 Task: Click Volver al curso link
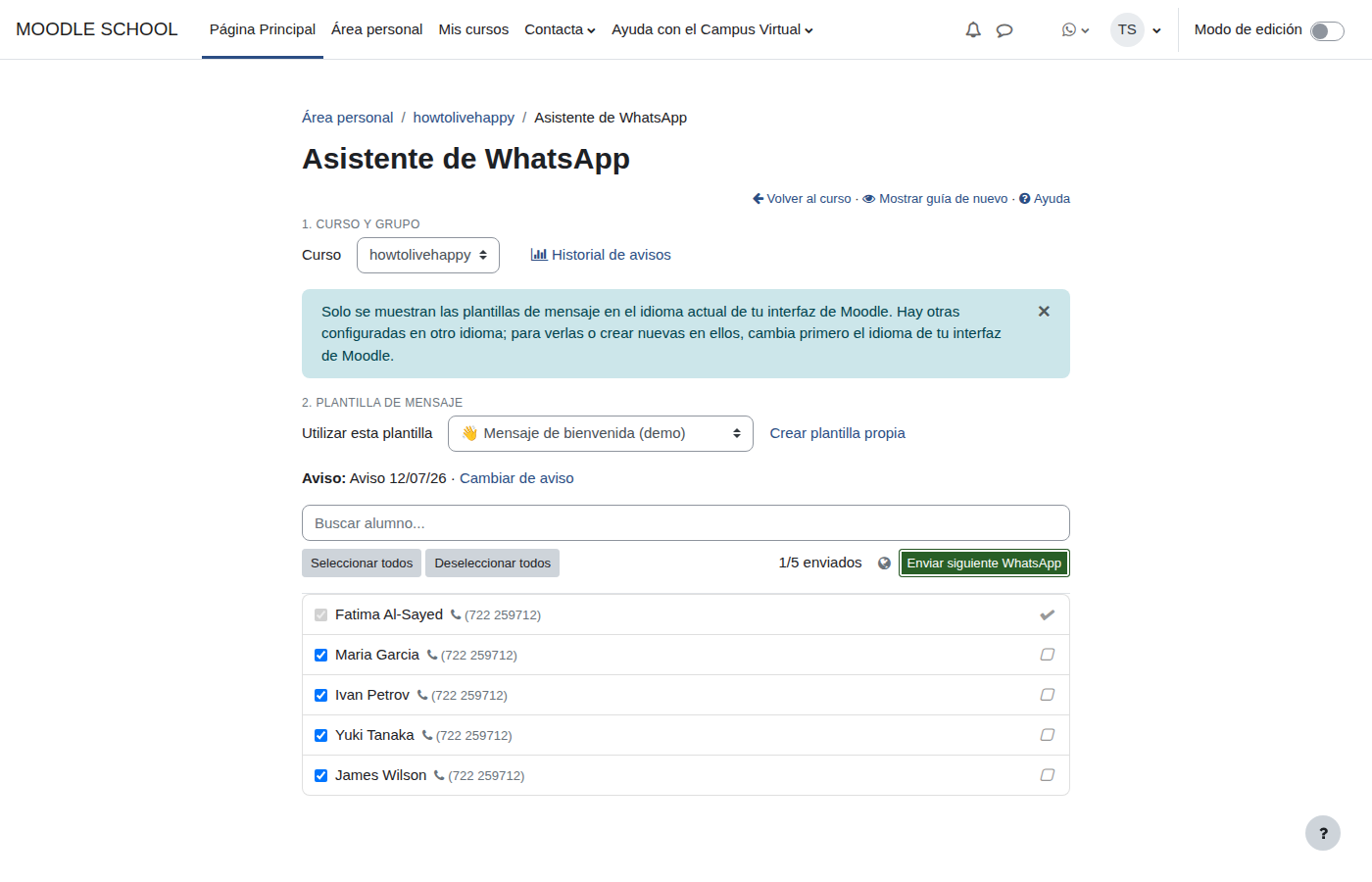pos(802,199)
